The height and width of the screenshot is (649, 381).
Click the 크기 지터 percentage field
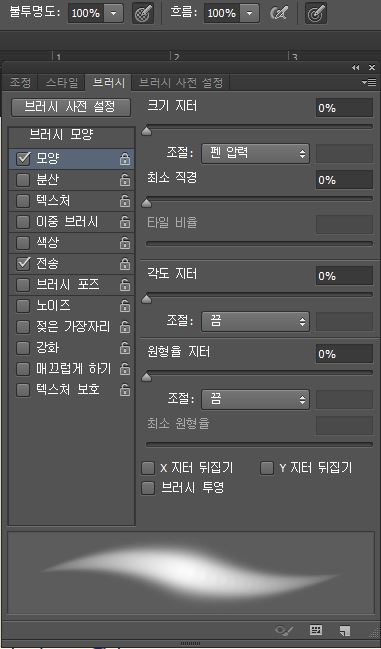point(344,108)
